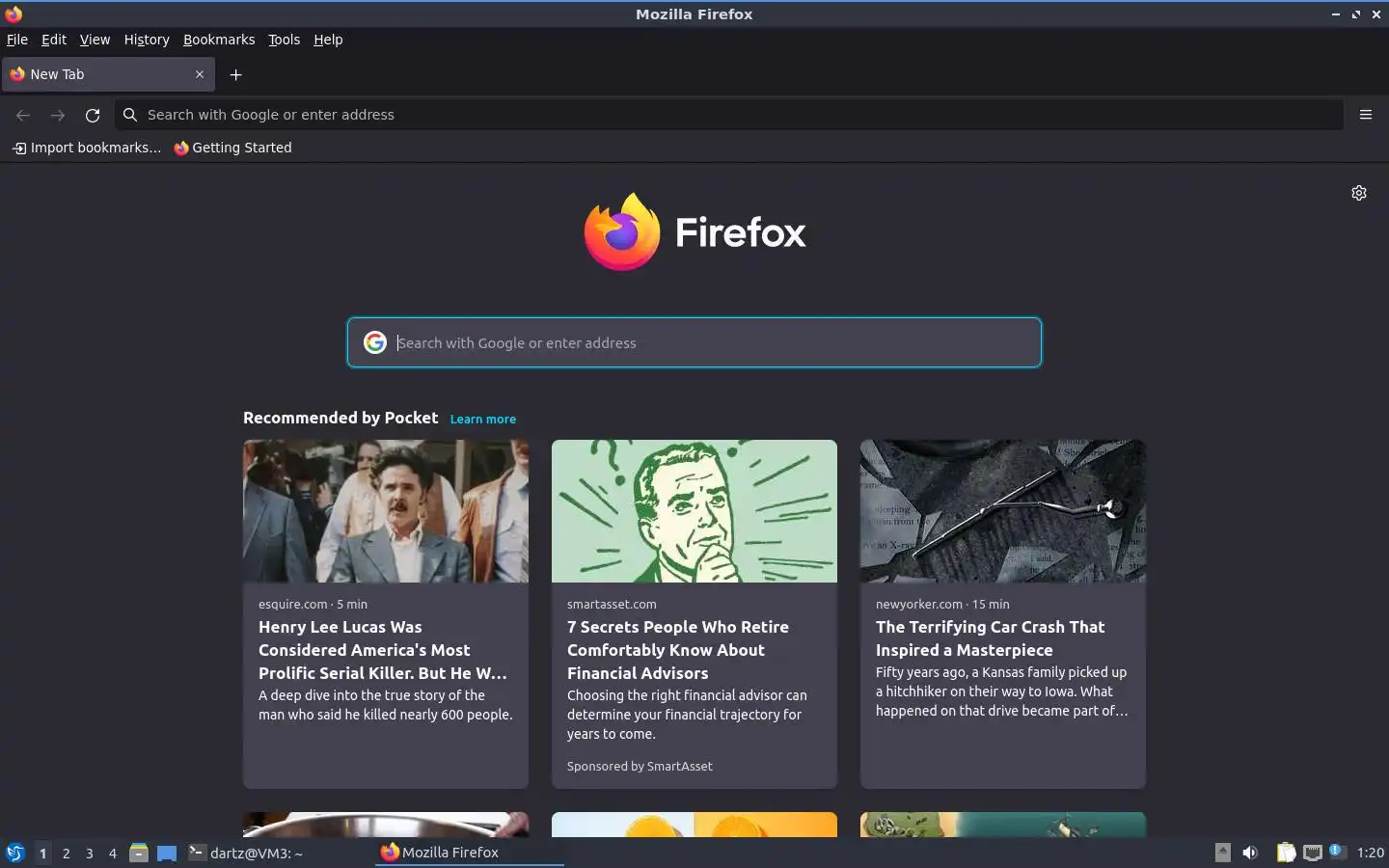Screen dimensions: 1389x868
Task: Open new tab page personalize gear
Action: tap(1359, 193)
